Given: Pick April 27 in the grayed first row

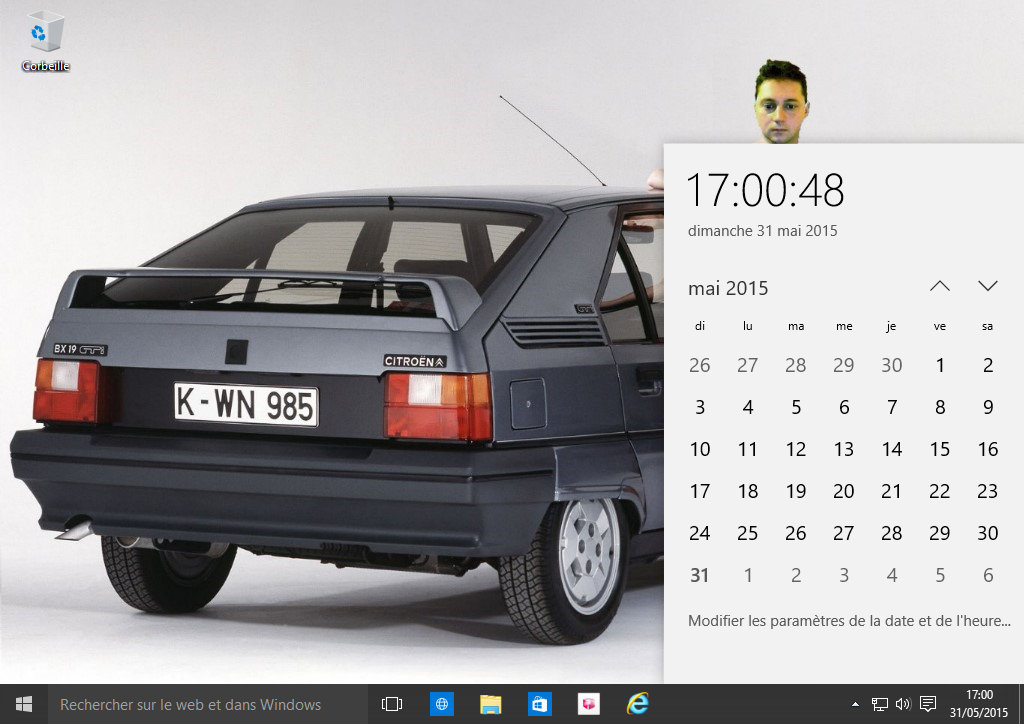Looking at the screenshot, I should click(x=748, y=365).
